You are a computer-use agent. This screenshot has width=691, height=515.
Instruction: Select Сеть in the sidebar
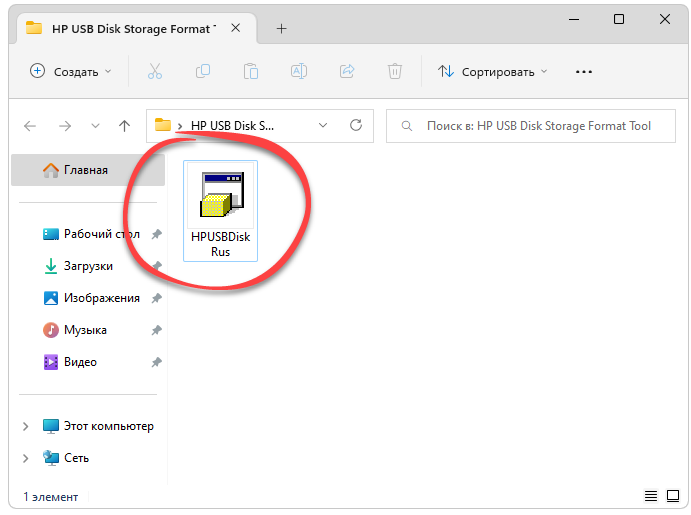click(66, 458)
